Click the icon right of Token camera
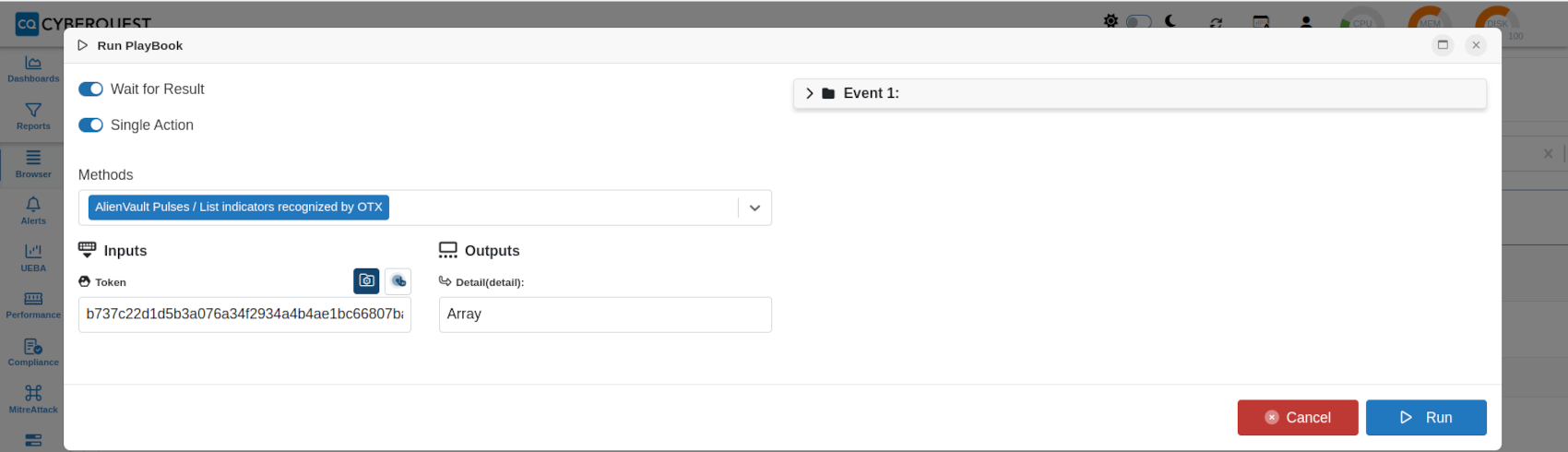Viewport: 1568px width, 452px height. click(398, 280)
